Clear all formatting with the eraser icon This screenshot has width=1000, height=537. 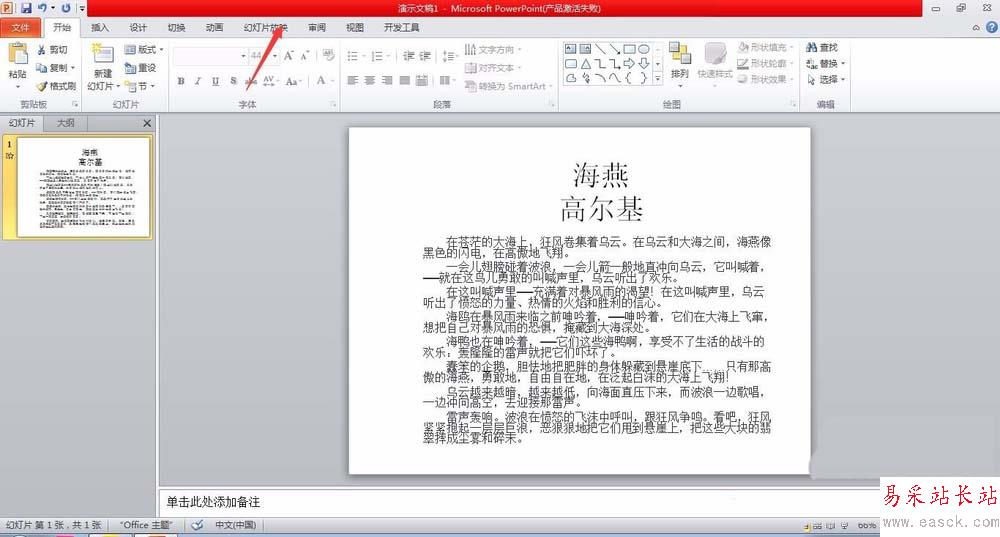click(328, 56)
